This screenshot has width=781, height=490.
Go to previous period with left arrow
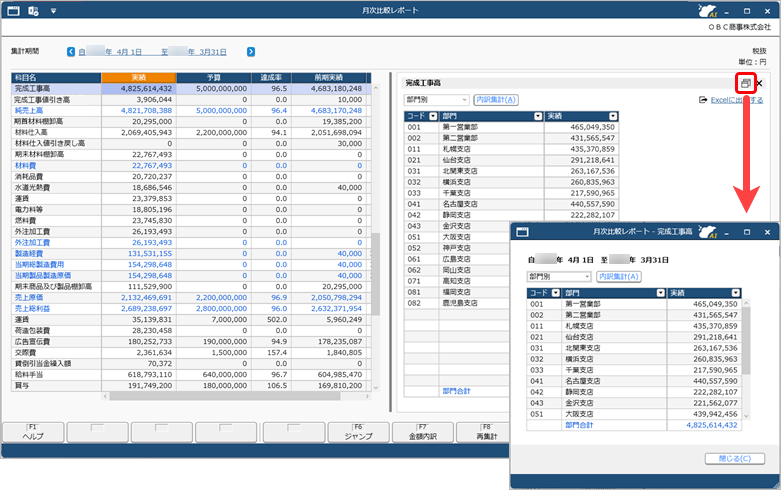click(x=71, y=51)
